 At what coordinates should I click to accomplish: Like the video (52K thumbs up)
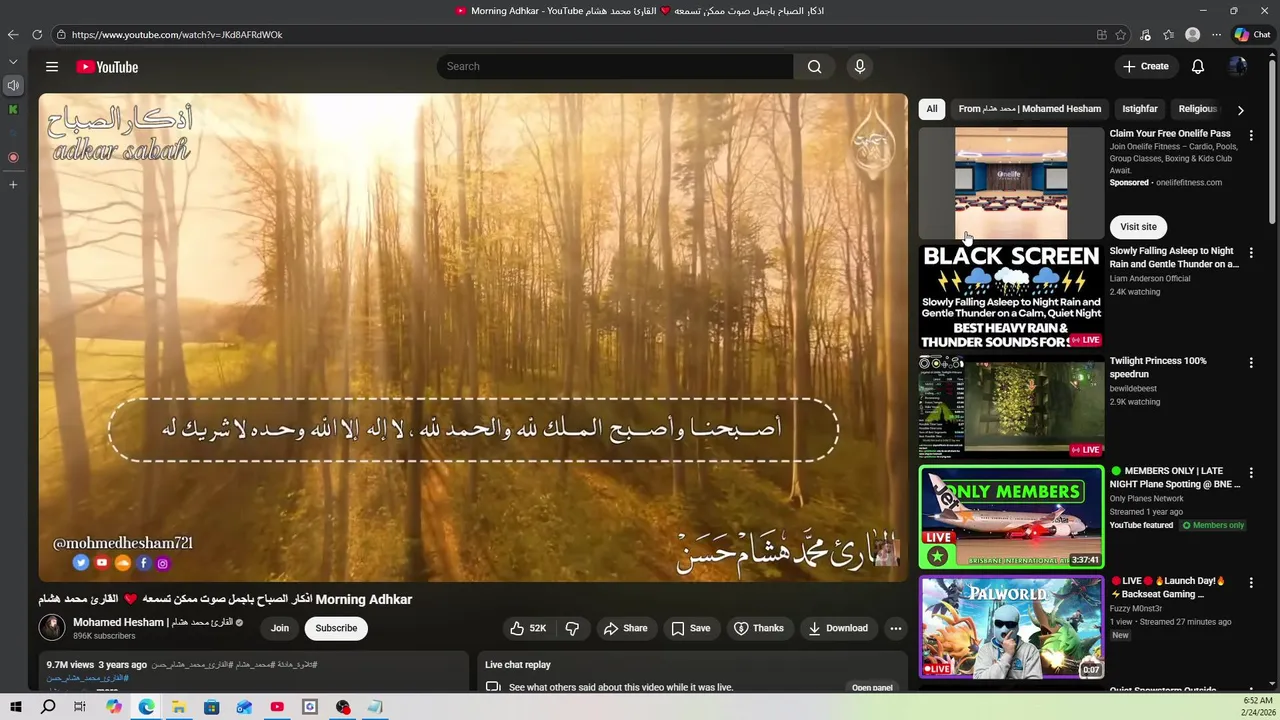coord(528,628)
